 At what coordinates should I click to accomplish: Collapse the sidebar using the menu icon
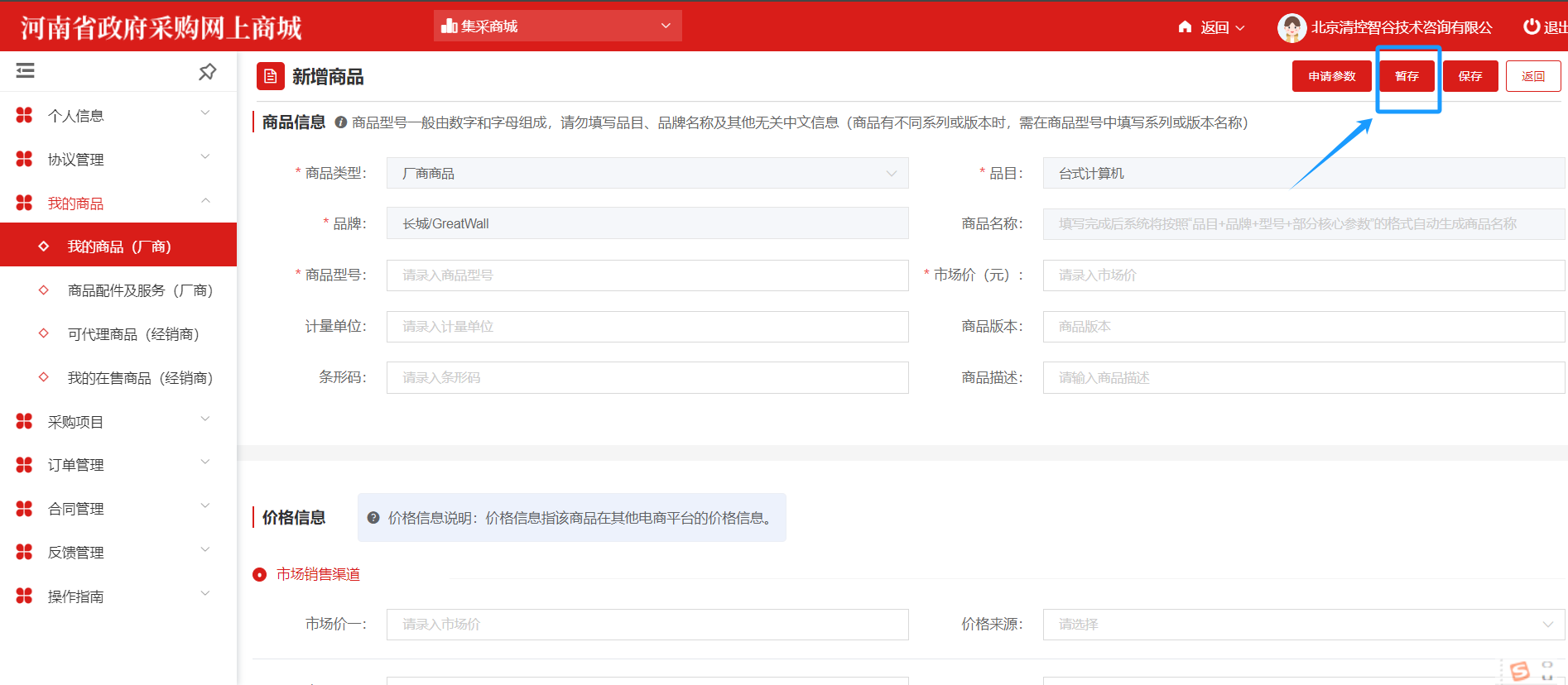[x=26, y=71]
